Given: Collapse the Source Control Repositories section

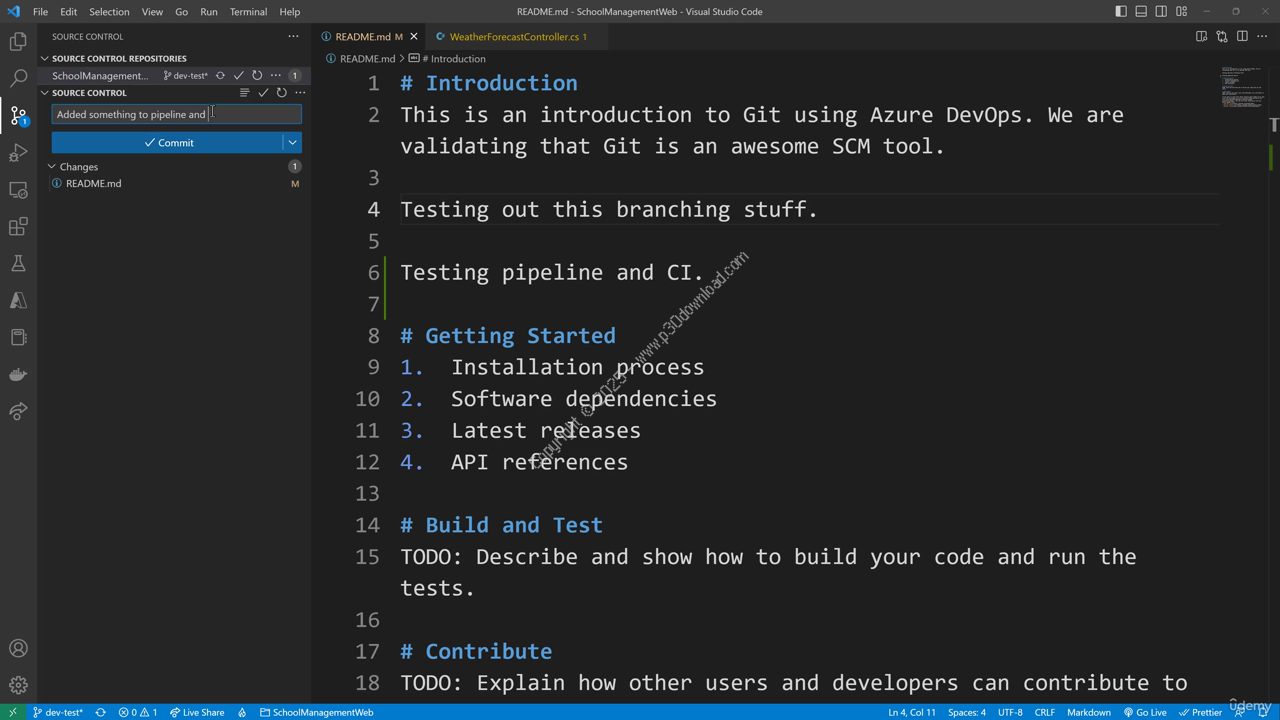Looking at the screenshot, I should coord(45,58).
